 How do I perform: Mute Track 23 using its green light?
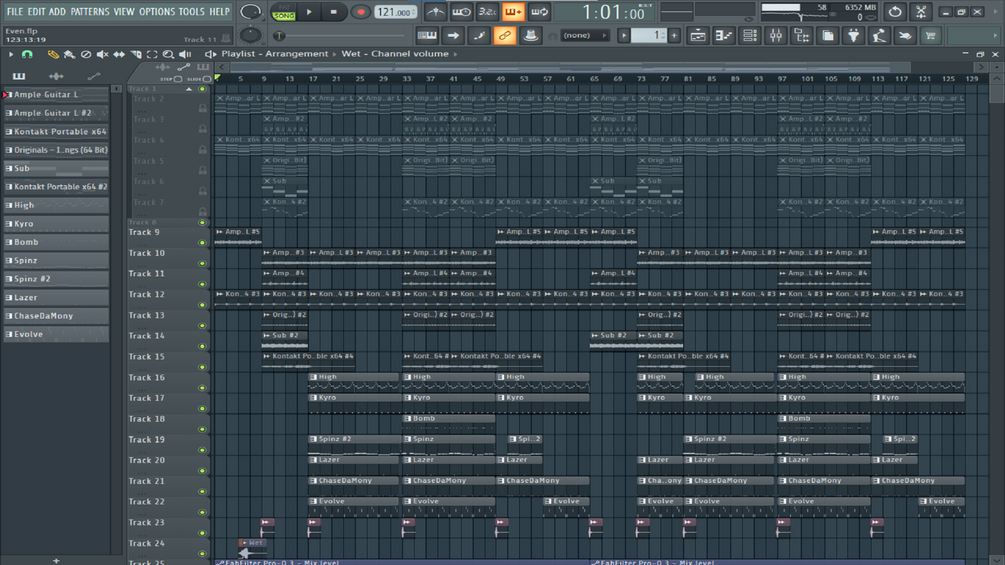tap(203, 533)
